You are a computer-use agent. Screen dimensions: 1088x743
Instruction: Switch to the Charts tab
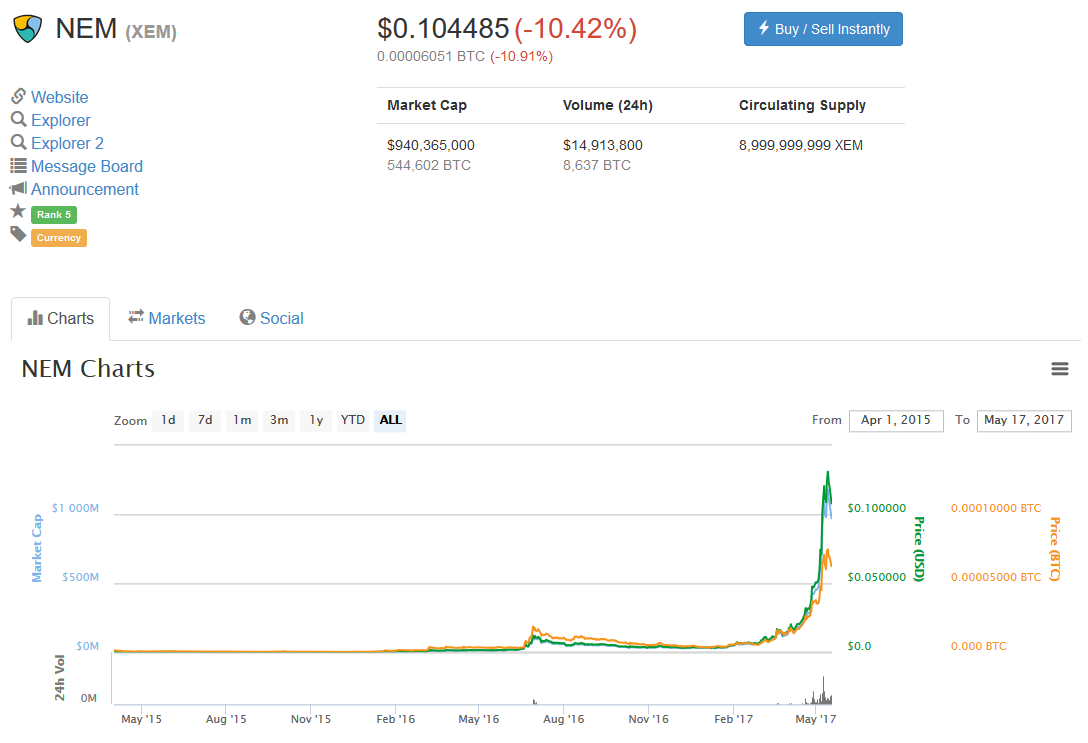(60, 318)
